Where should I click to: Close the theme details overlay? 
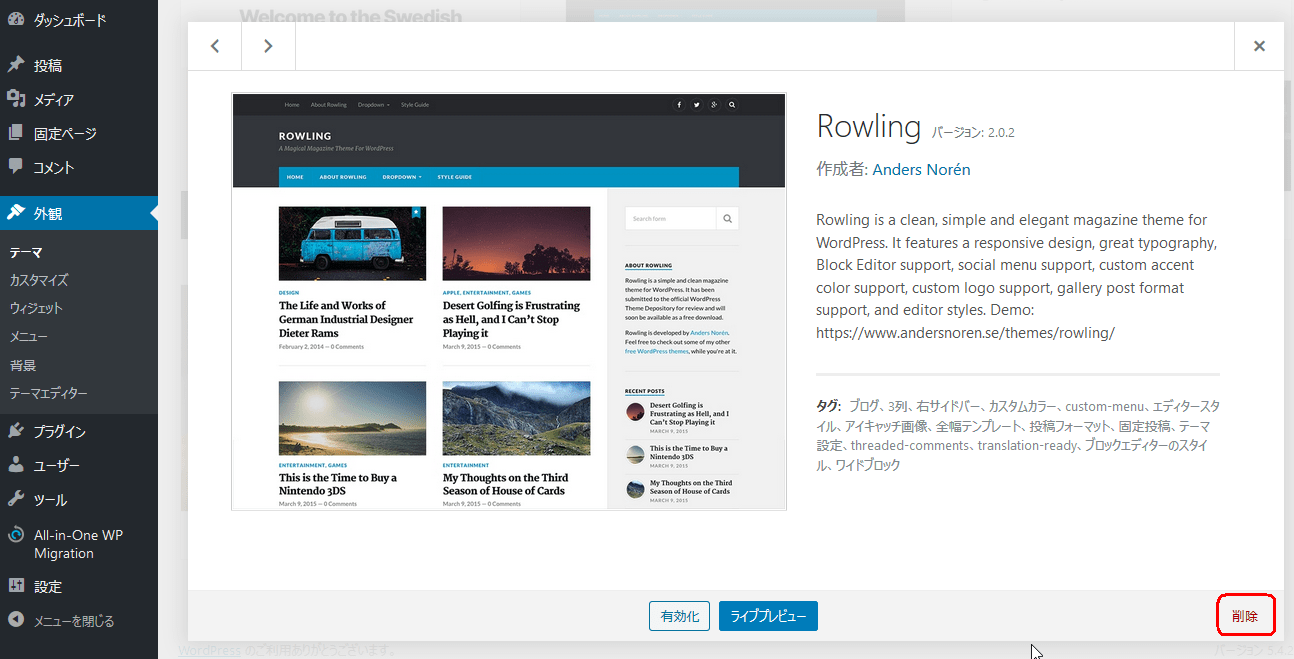click(x=1259, y=46)
